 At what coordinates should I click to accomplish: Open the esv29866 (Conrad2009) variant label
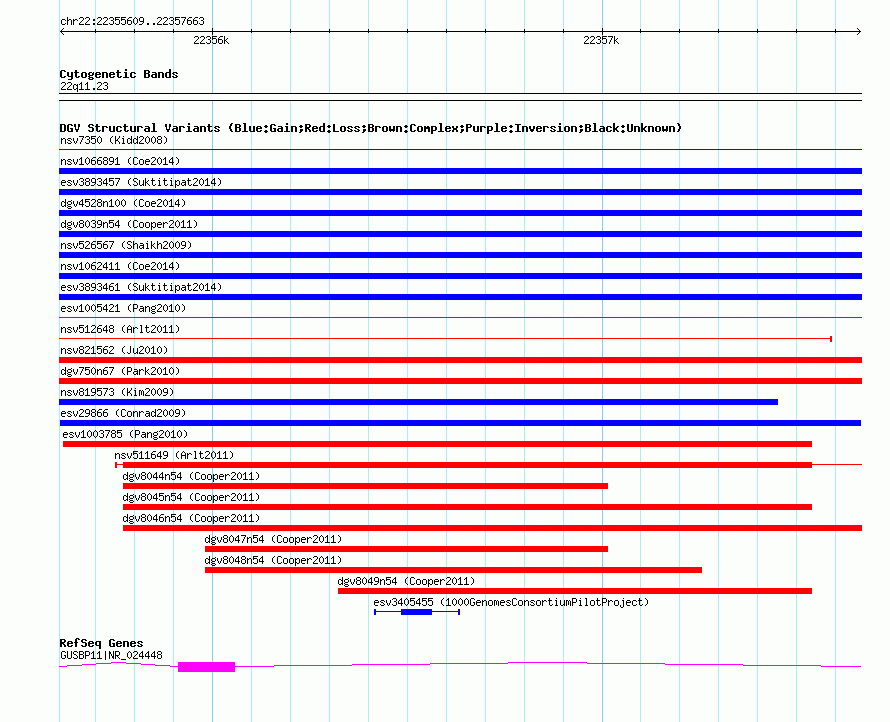coord(123,413)
